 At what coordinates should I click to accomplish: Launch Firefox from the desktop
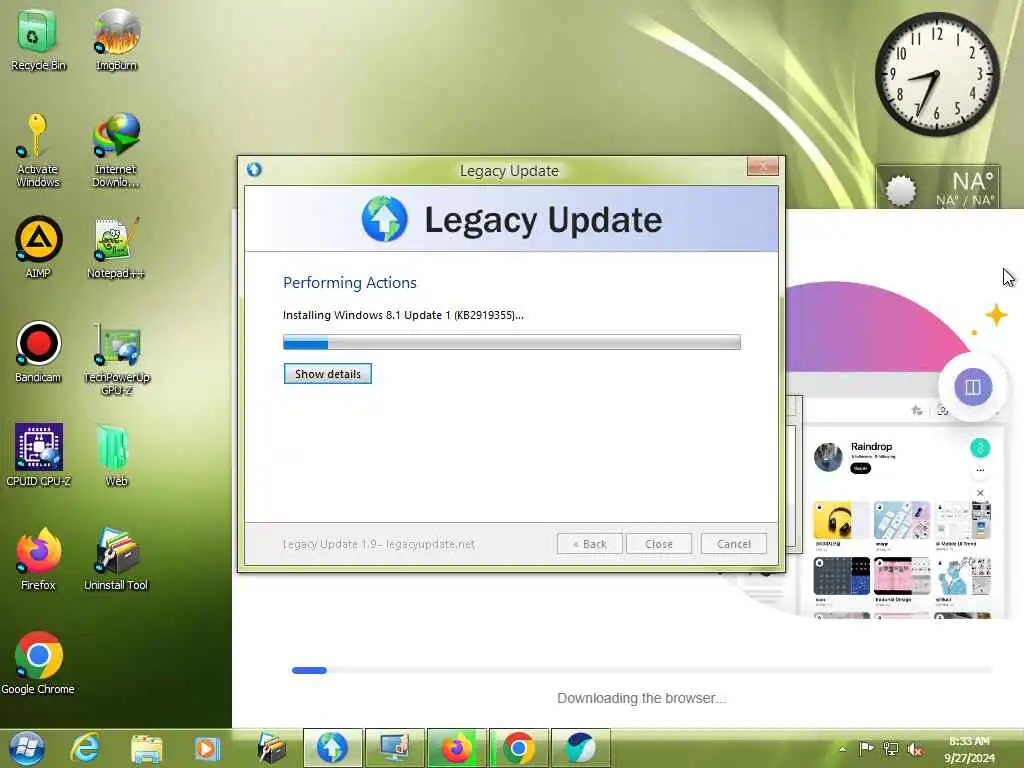click(38, 559)
